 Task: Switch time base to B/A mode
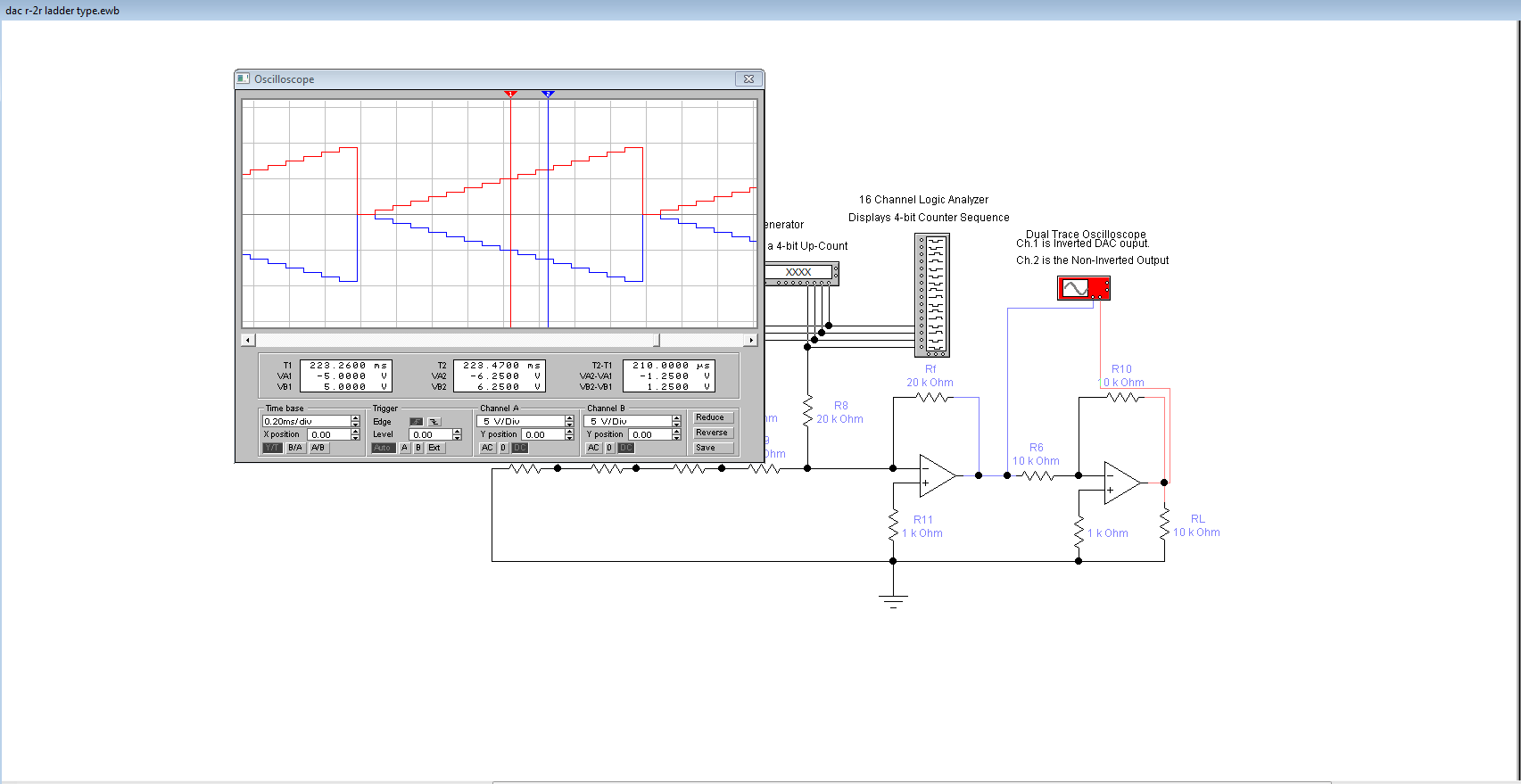click(295, 448)
